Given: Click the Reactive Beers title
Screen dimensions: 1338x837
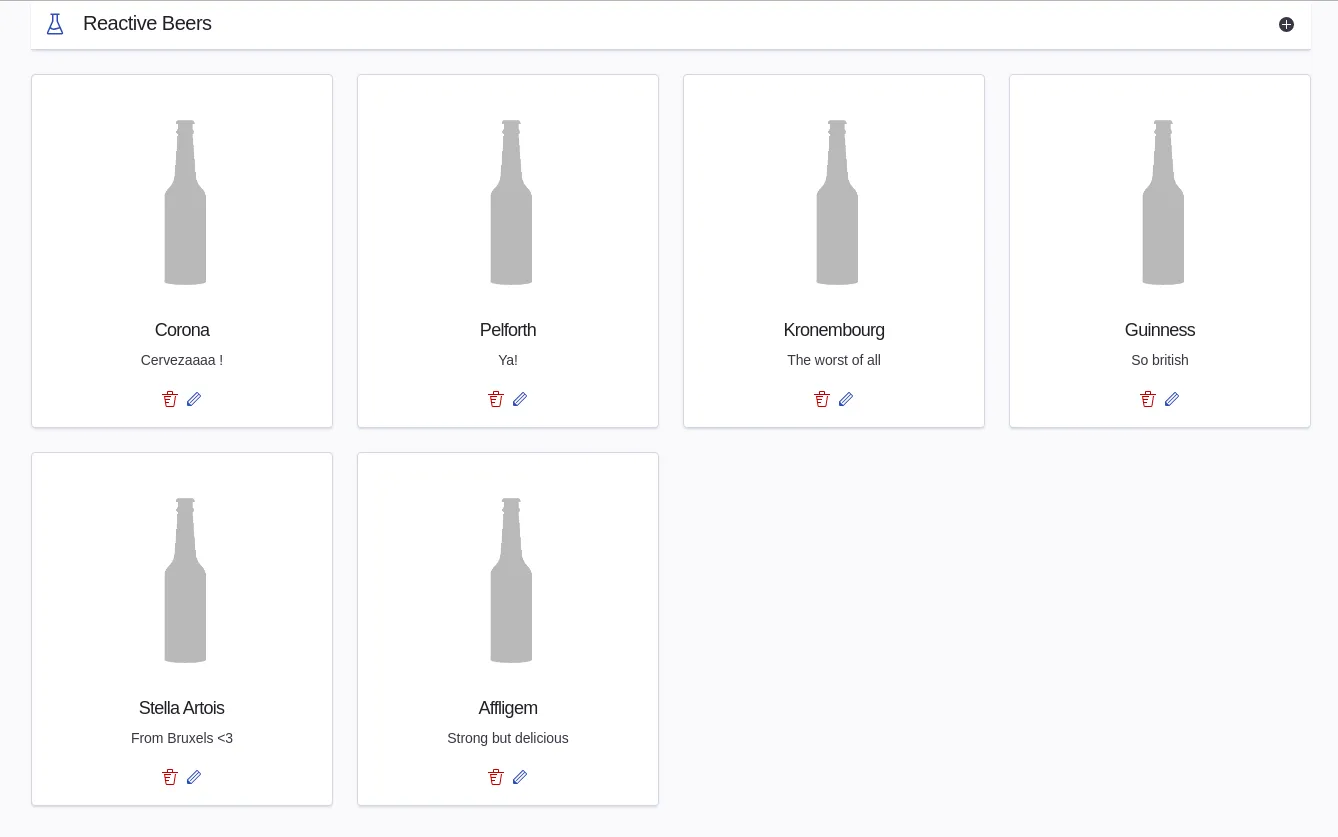Looking at the screenshot, I should tap(147, 24).
